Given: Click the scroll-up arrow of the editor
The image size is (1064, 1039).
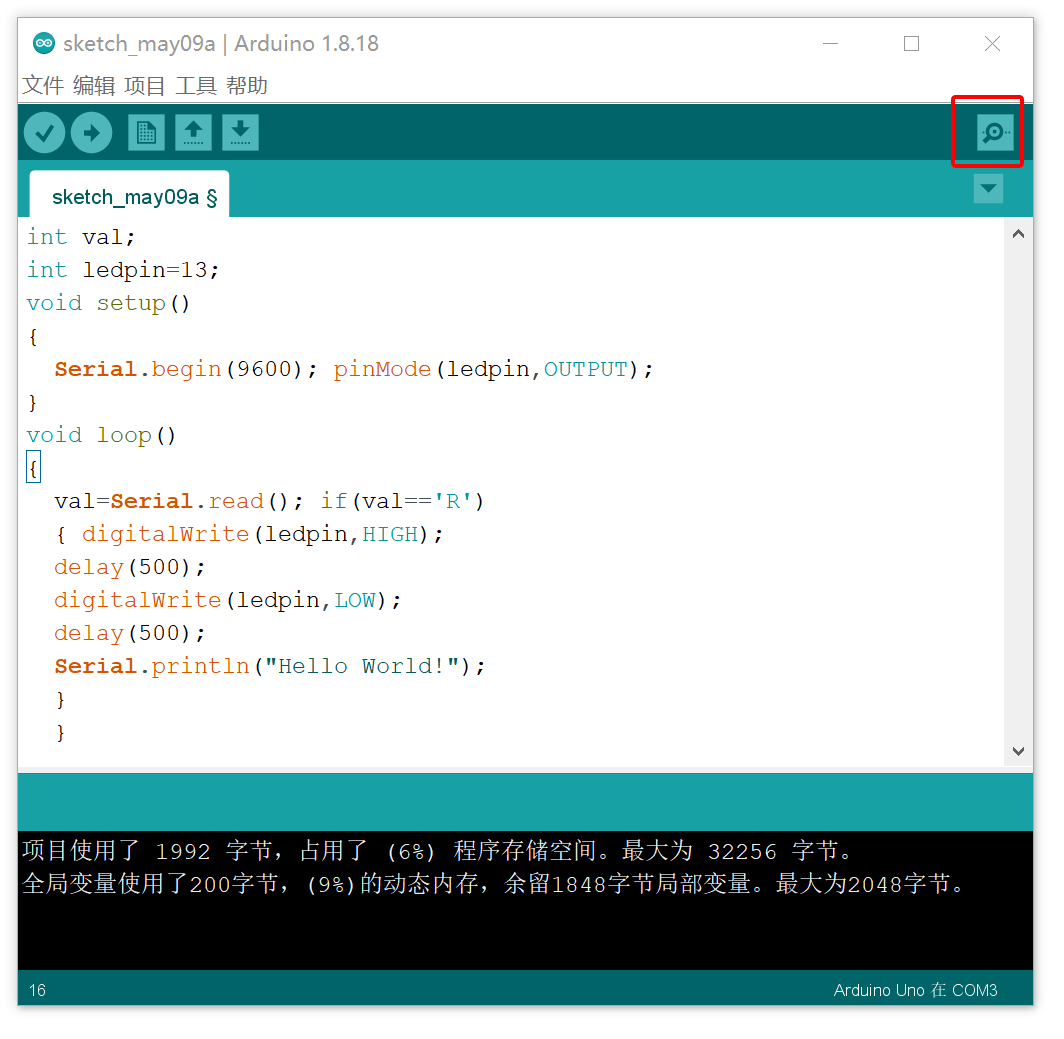Looking at the screenshot, I should [x=1018, y=232].
